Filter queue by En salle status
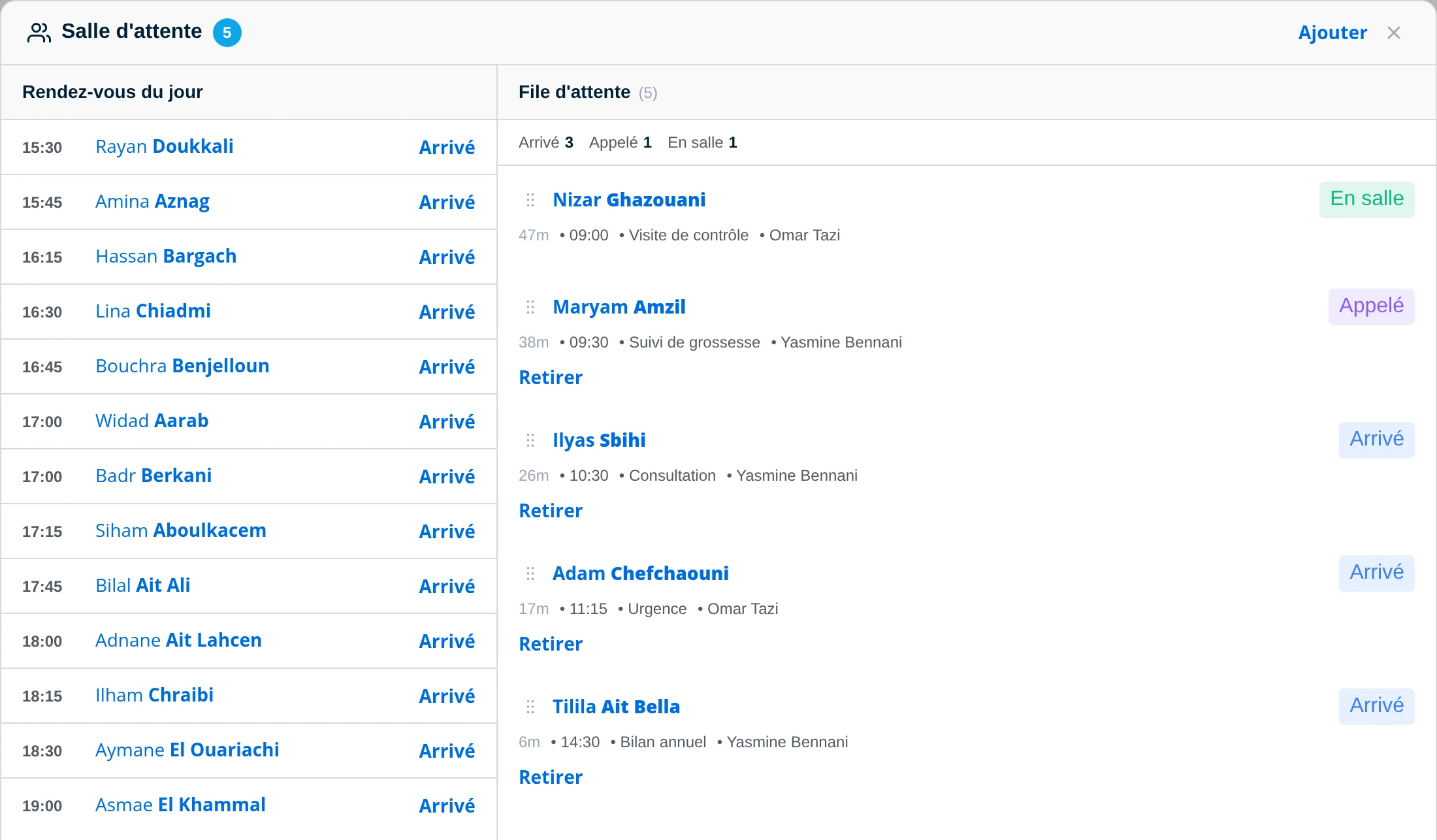 point(702,142)
